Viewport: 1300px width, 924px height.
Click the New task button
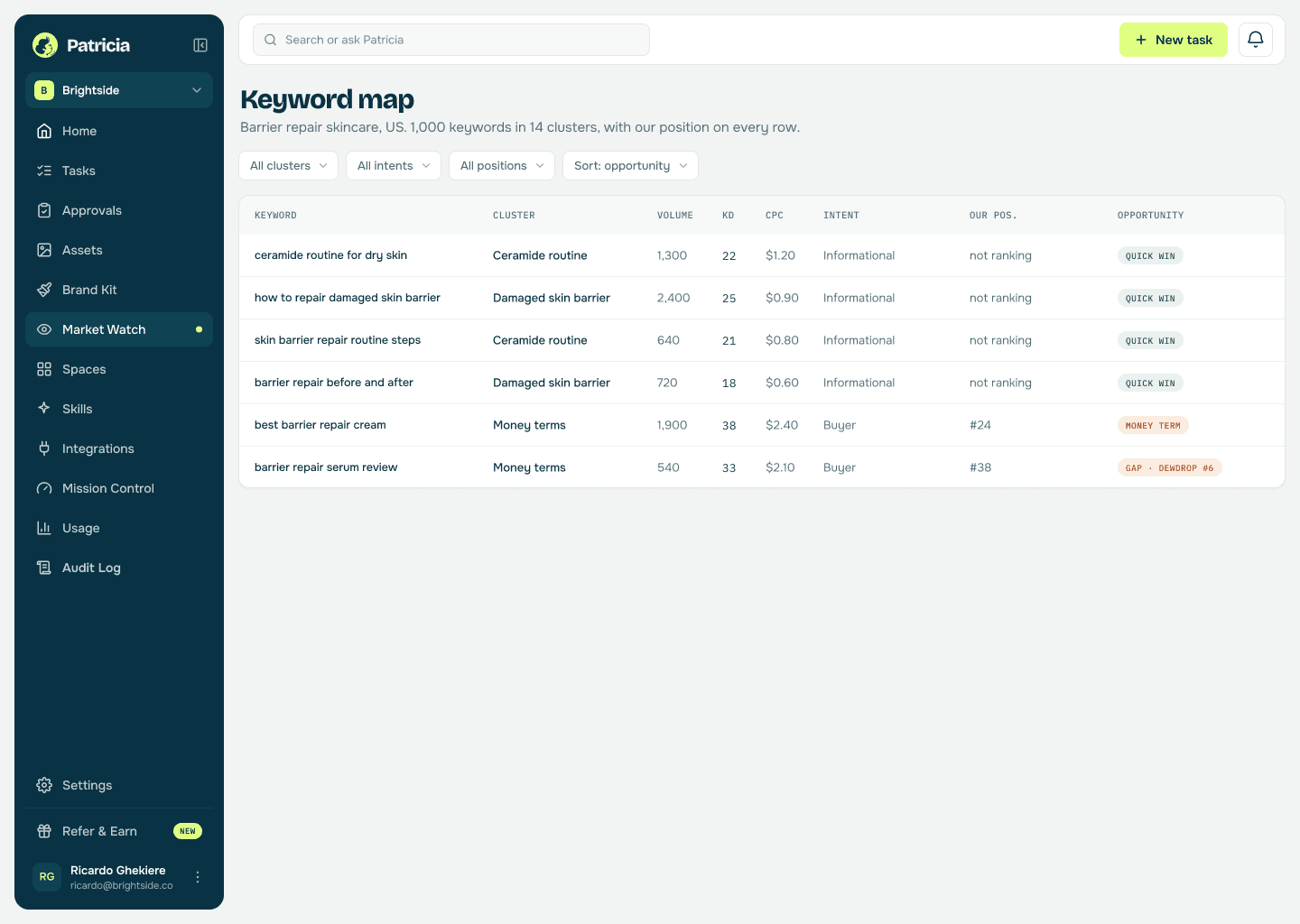tap(1174, 40)
